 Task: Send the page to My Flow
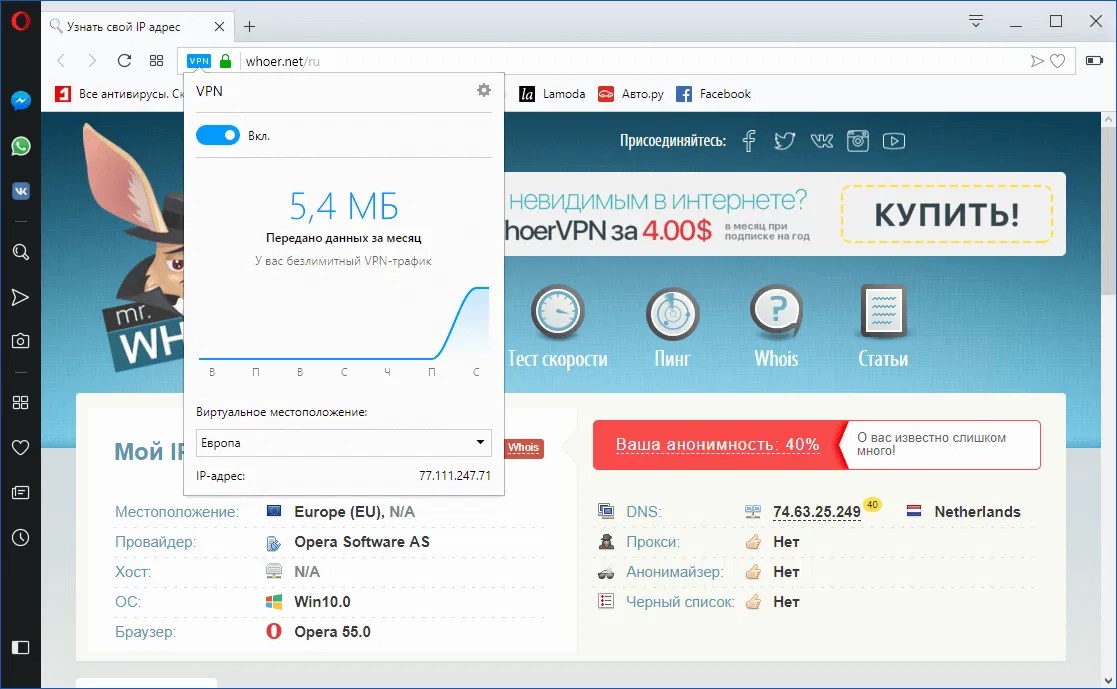[1037, 61]
